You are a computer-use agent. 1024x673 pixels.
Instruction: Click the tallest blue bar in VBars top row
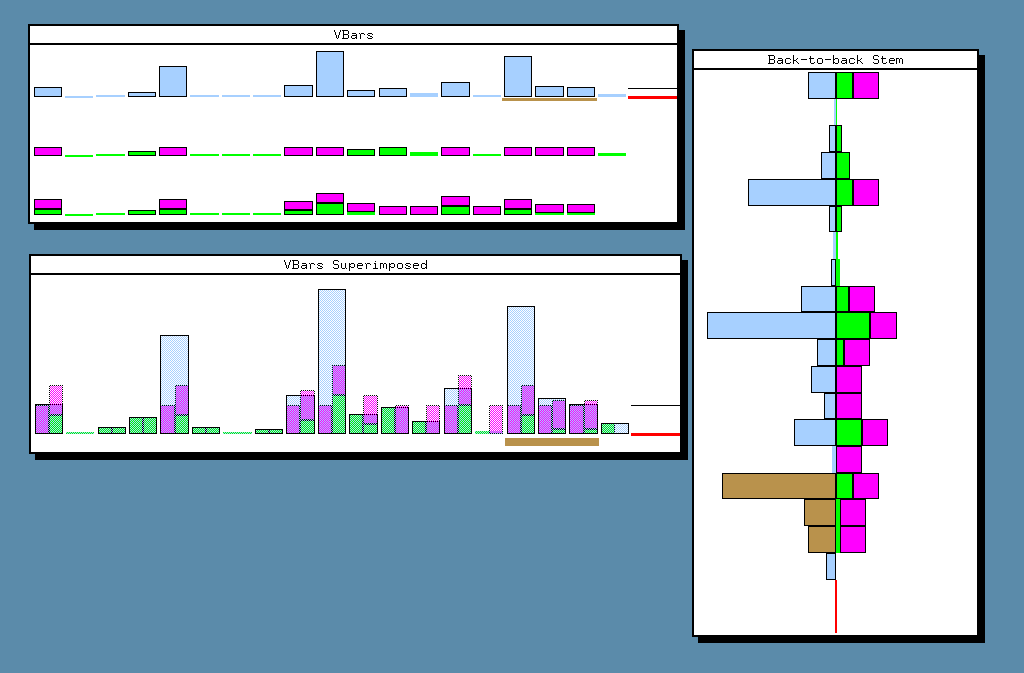330,74
